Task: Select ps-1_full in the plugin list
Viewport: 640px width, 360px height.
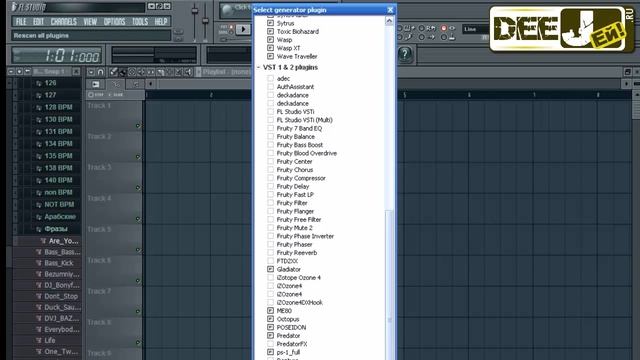Action: [288, 352]
